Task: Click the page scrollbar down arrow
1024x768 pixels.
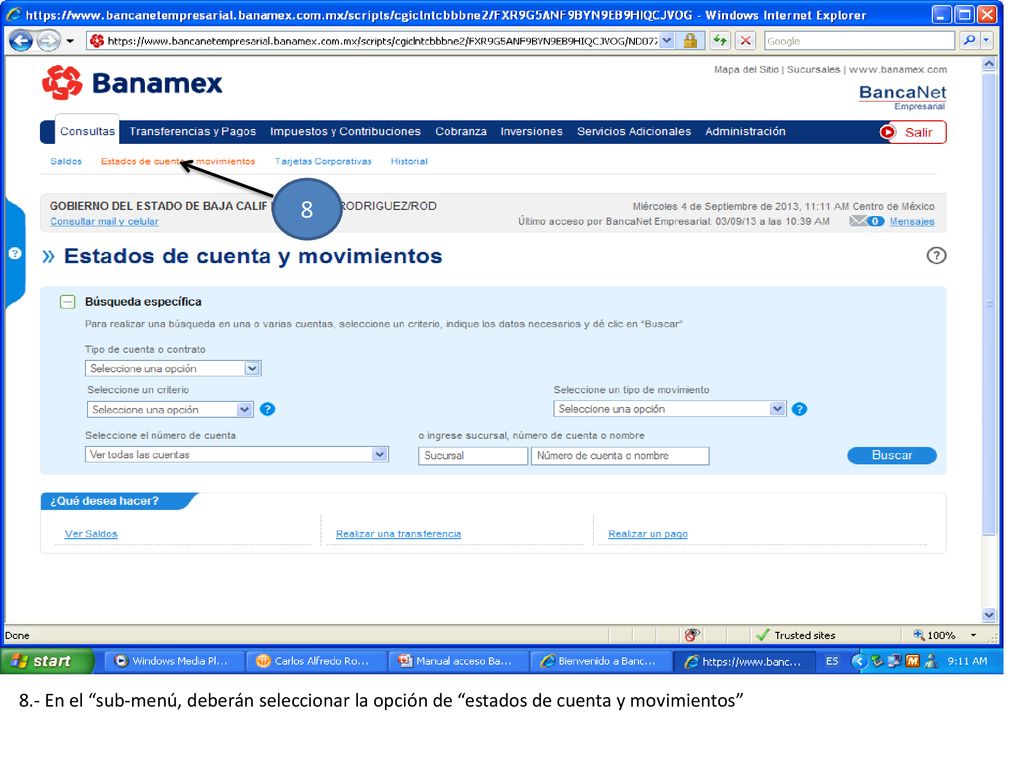Action: [x=989, y=615]
